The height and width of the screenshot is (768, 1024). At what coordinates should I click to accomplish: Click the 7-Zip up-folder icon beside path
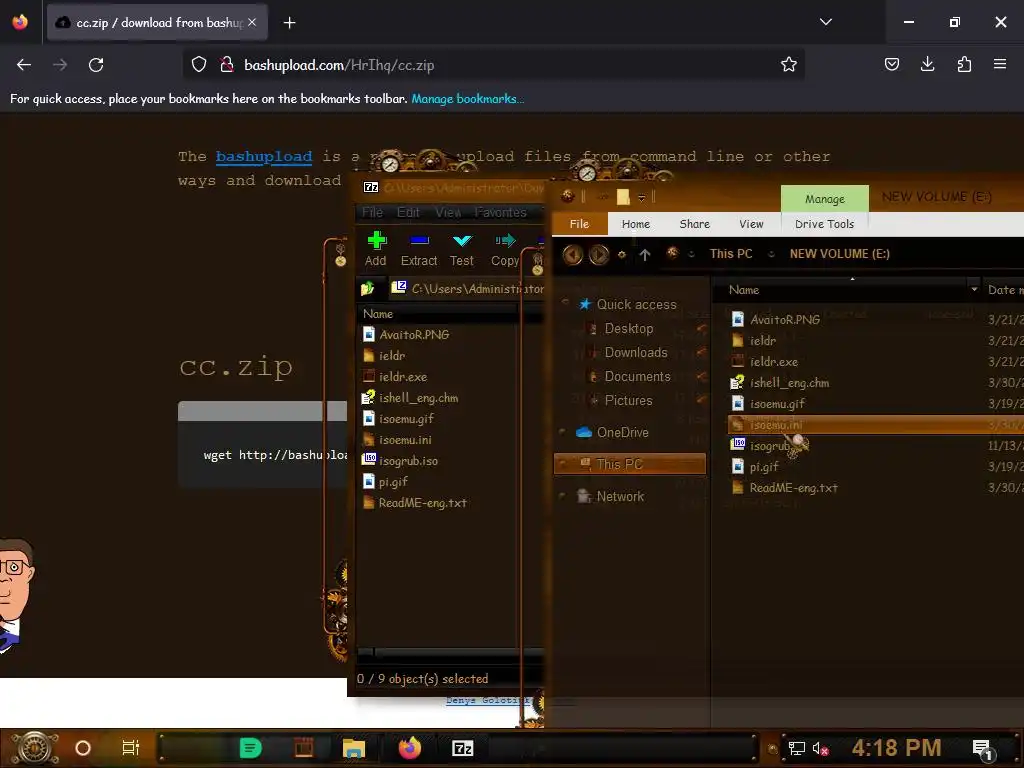coord(368,288)
